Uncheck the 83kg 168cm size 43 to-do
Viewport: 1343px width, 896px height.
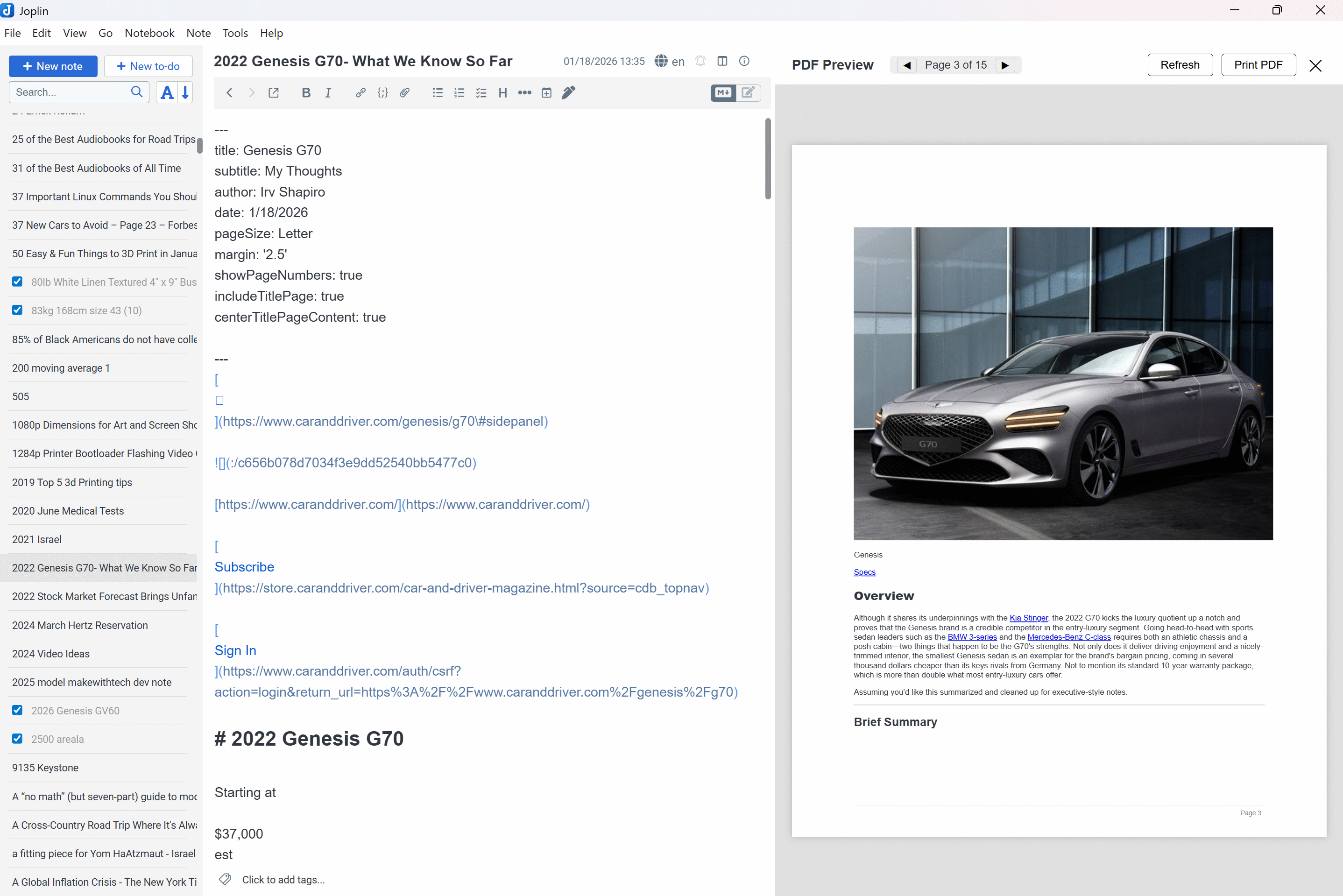point(17,310)
